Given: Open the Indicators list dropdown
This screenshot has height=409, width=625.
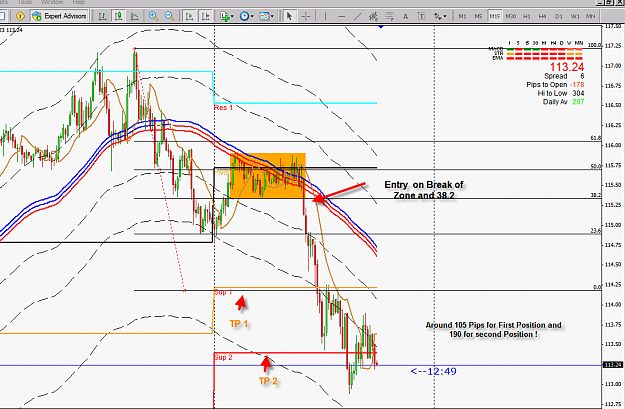Looking at the screenshot, I should (x=227, y=16).
